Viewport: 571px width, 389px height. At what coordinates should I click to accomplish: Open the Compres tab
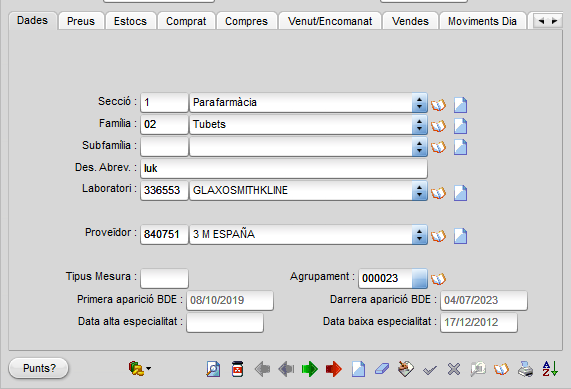(247, 21)
